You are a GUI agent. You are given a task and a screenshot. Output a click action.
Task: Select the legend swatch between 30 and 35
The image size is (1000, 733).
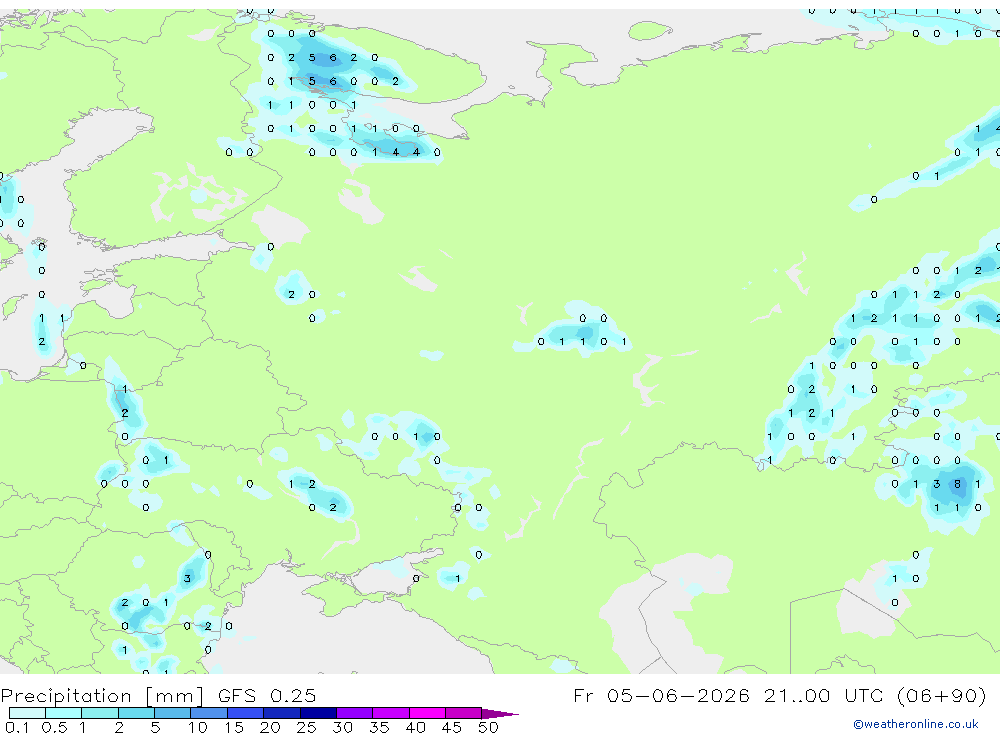[355, 713]
